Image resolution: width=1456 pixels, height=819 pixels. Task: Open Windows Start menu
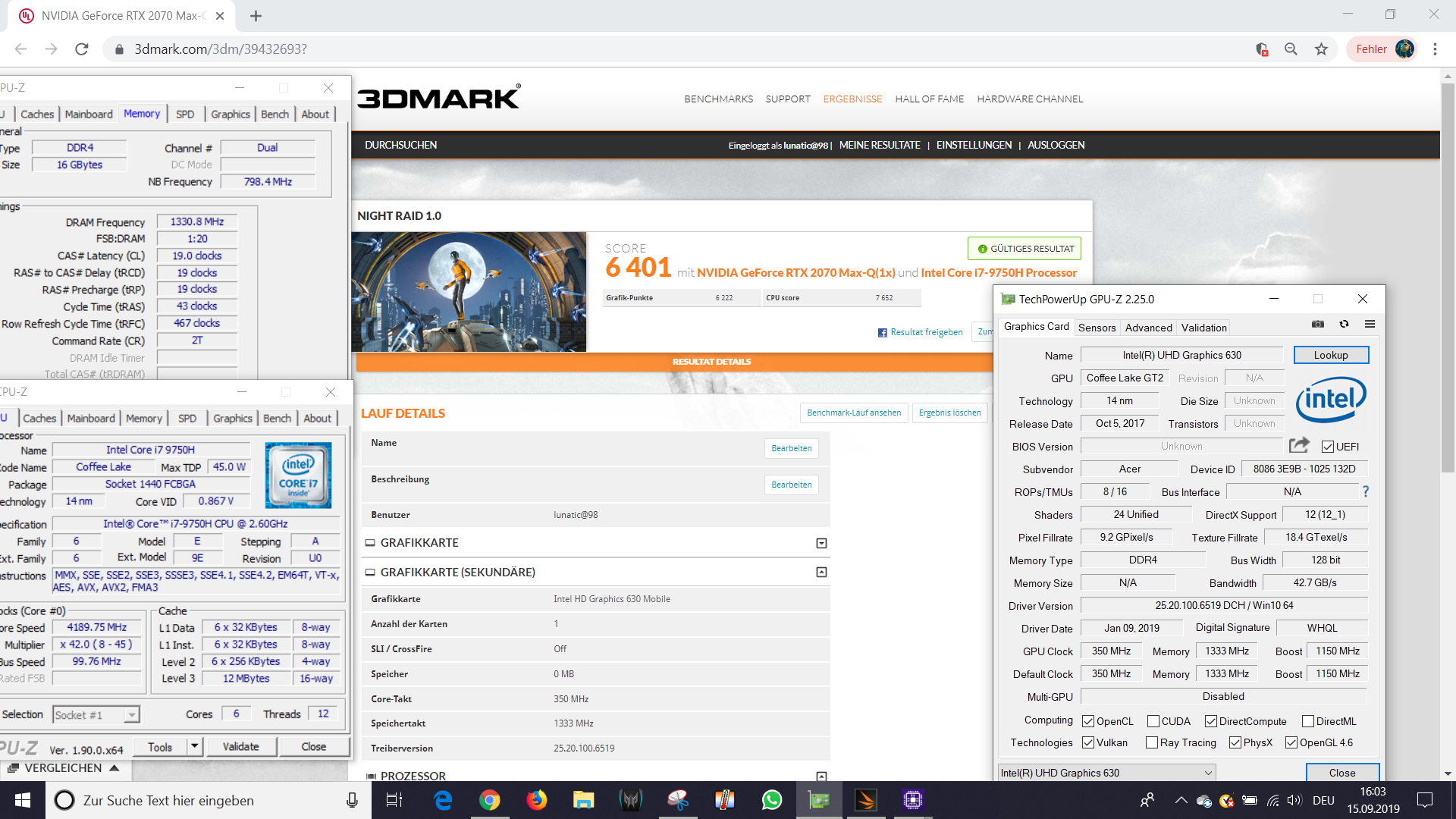(23, 800)
